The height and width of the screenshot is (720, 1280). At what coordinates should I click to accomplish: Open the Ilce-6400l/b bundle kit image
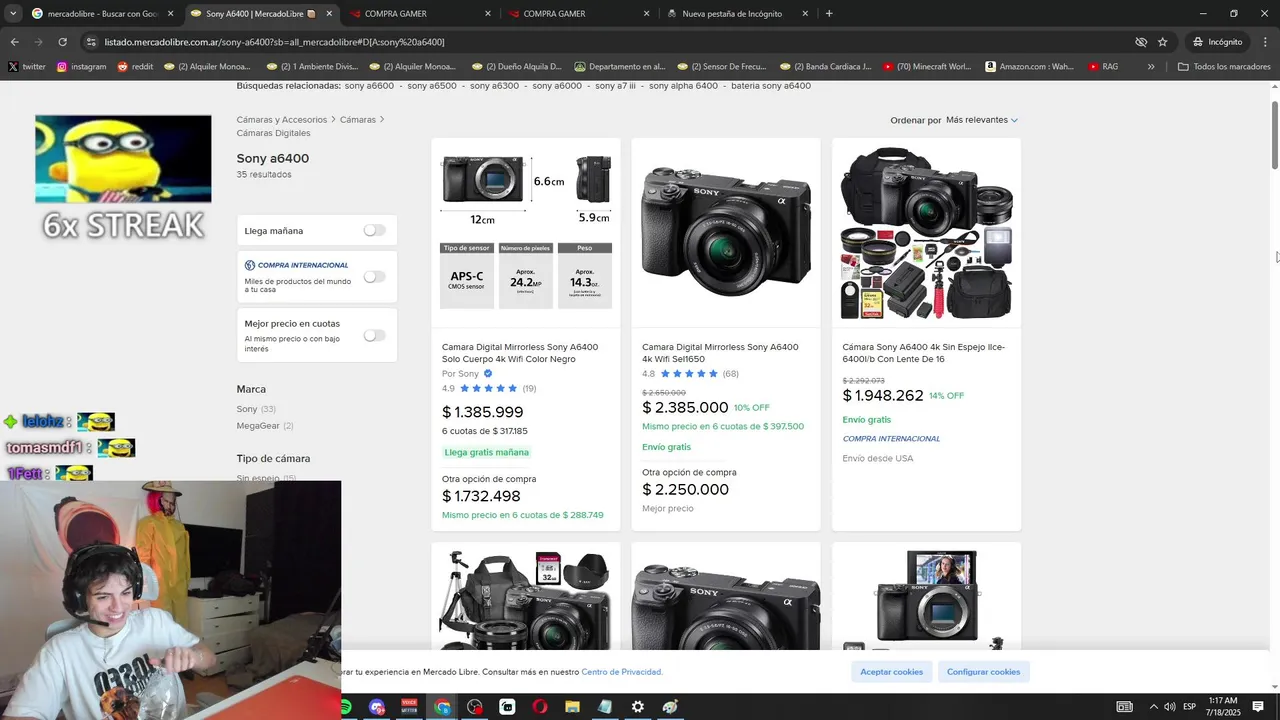[x=926, y=232]
